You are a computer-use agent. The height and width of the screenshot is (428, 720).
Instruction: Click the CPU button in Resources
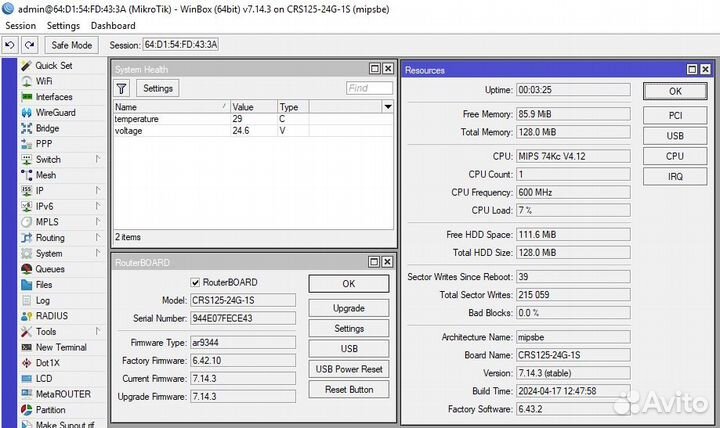pos(675,156)
